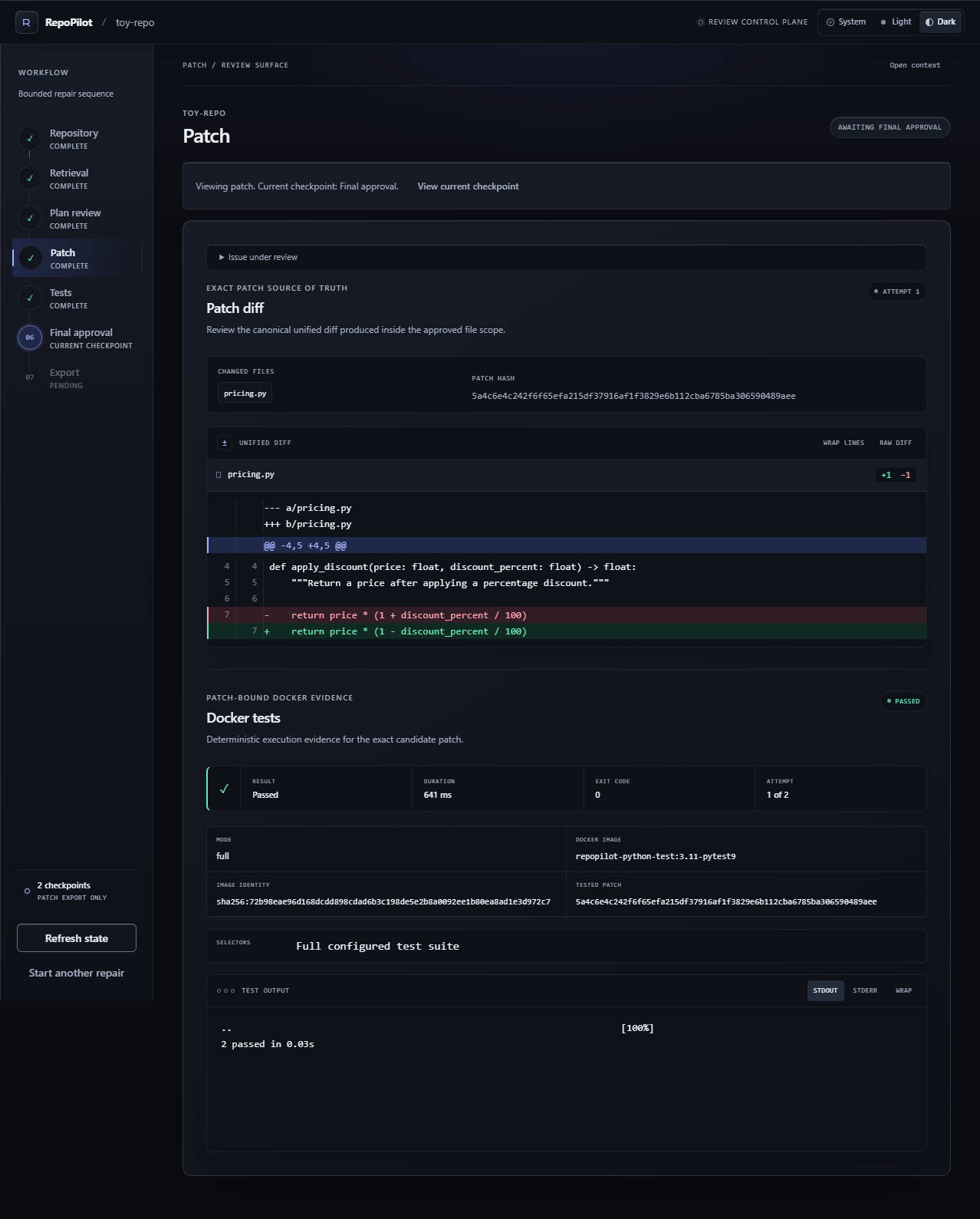This screenshot has width=980, height=1219.
Task: Toggle WRAP in test output
Action: [x=903, y=990]
